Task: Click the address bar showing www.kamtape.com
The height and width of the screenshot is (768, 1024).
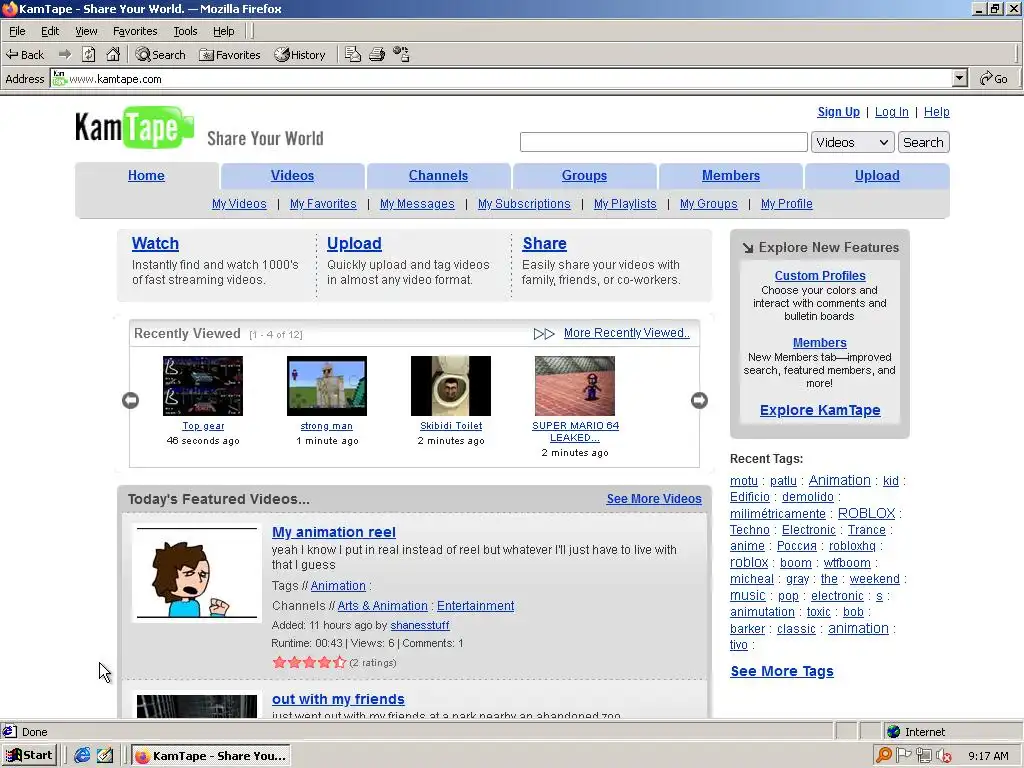Action: click(x=502, y=79)
